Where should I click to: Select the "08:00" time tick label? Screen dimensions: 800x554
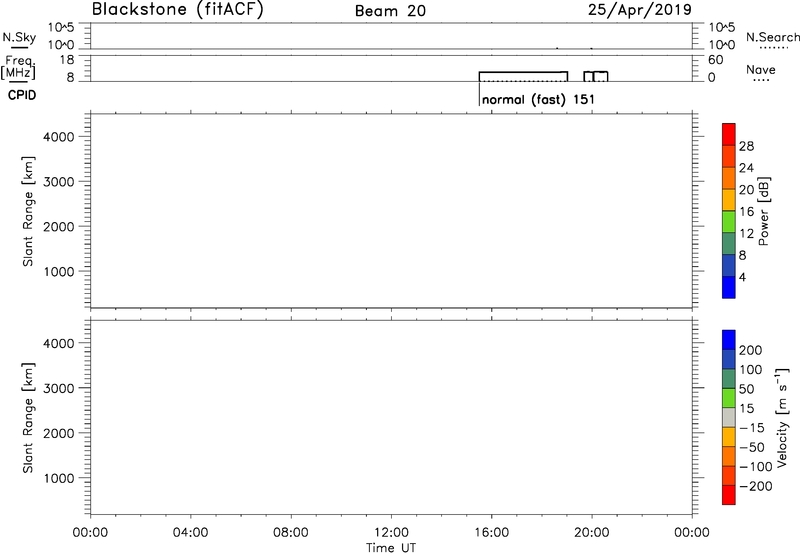pyautogui.click(x=290, y=533)
